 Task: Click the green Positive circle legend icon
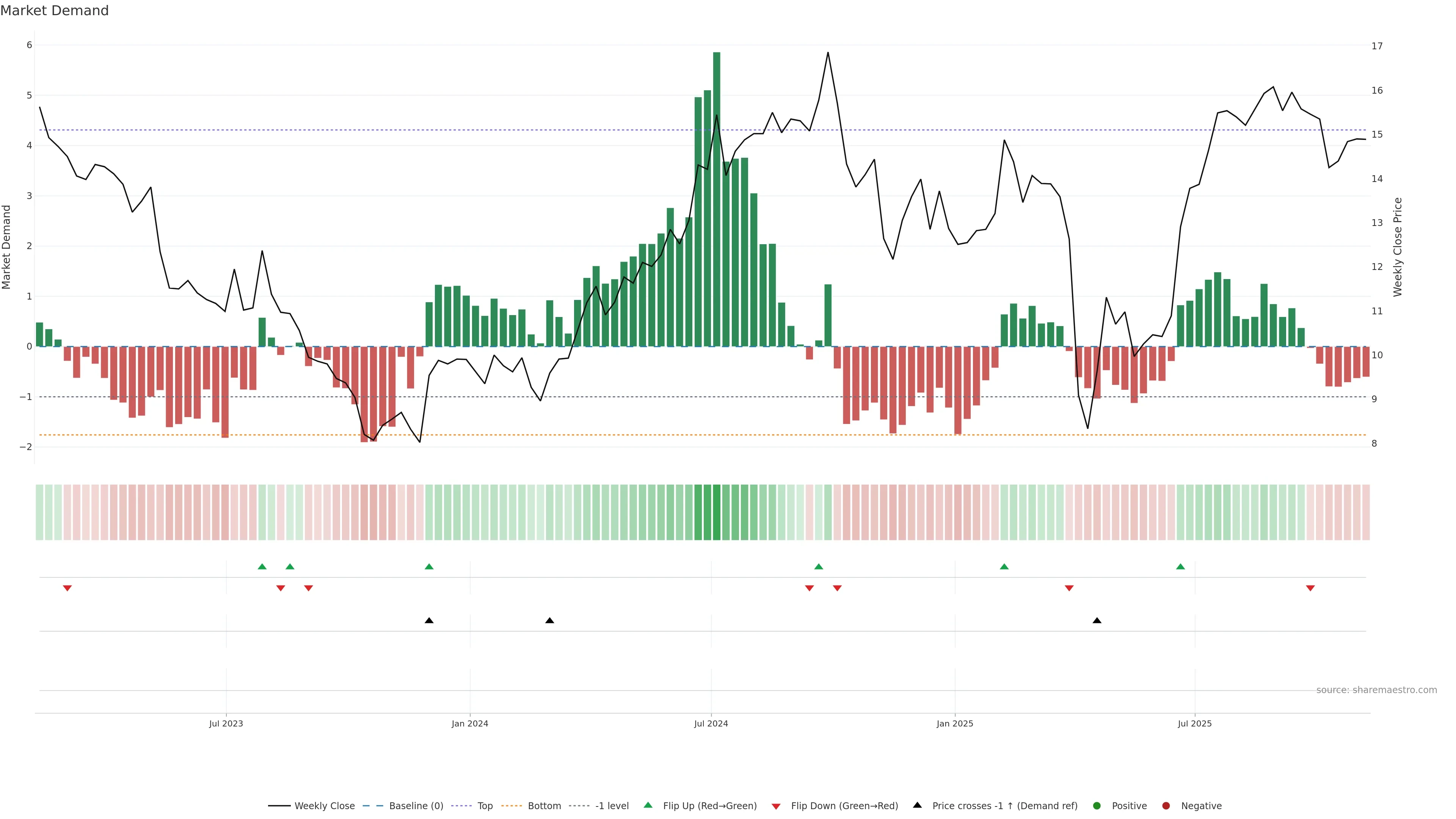tap(1097, 805)
